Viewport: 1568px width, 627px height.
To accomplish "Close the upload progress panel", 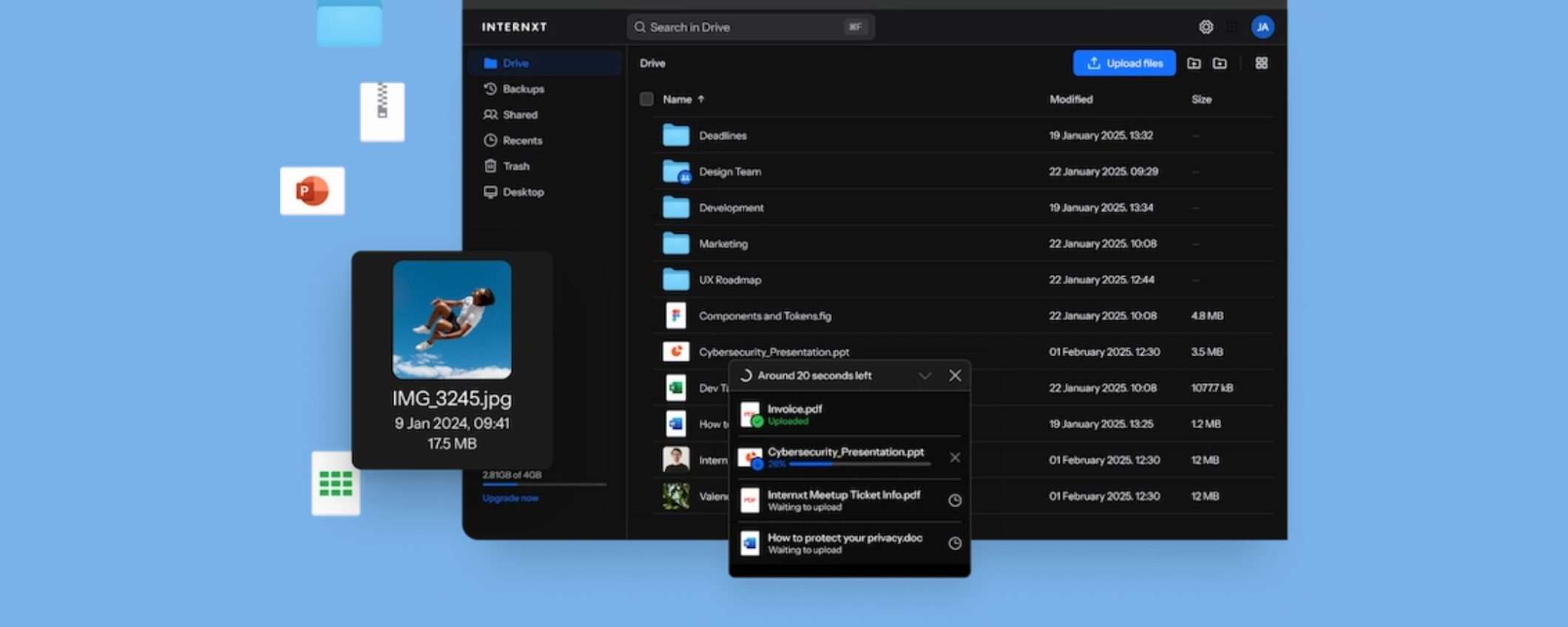I will pyautogui.click(x=955, y=376).
